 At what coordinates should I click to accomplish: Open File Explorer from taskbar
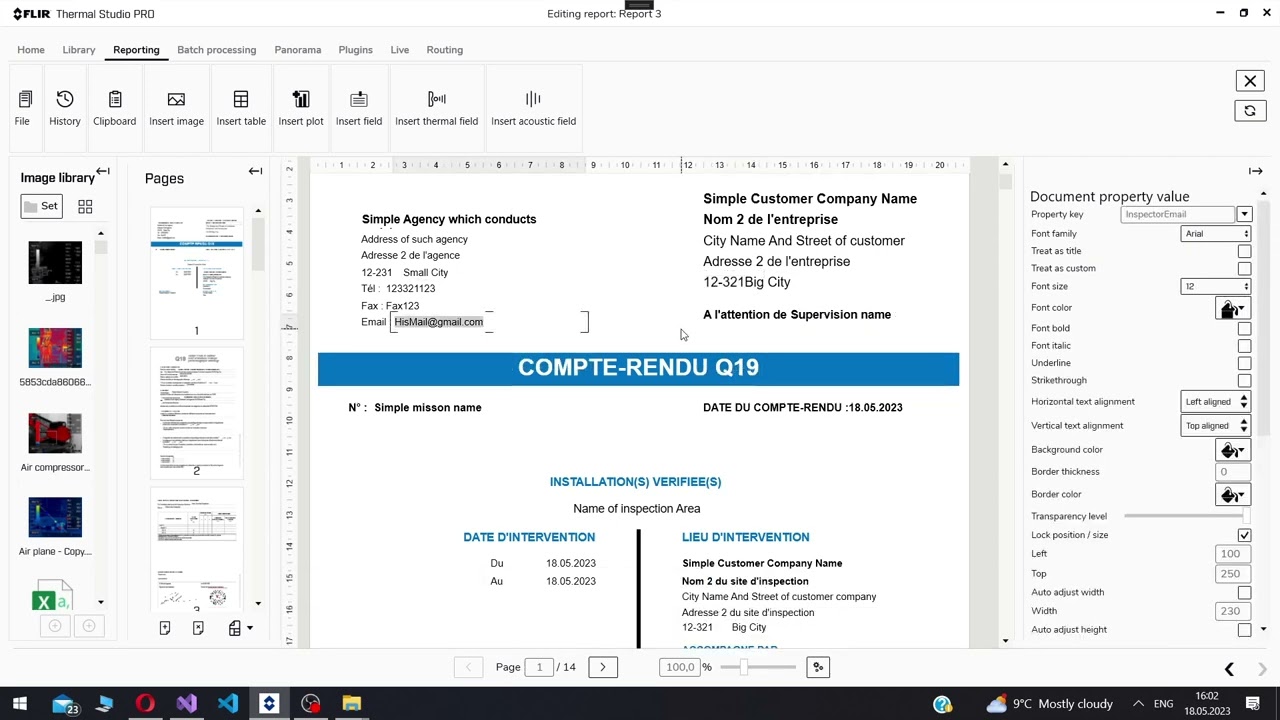point(351,704)
